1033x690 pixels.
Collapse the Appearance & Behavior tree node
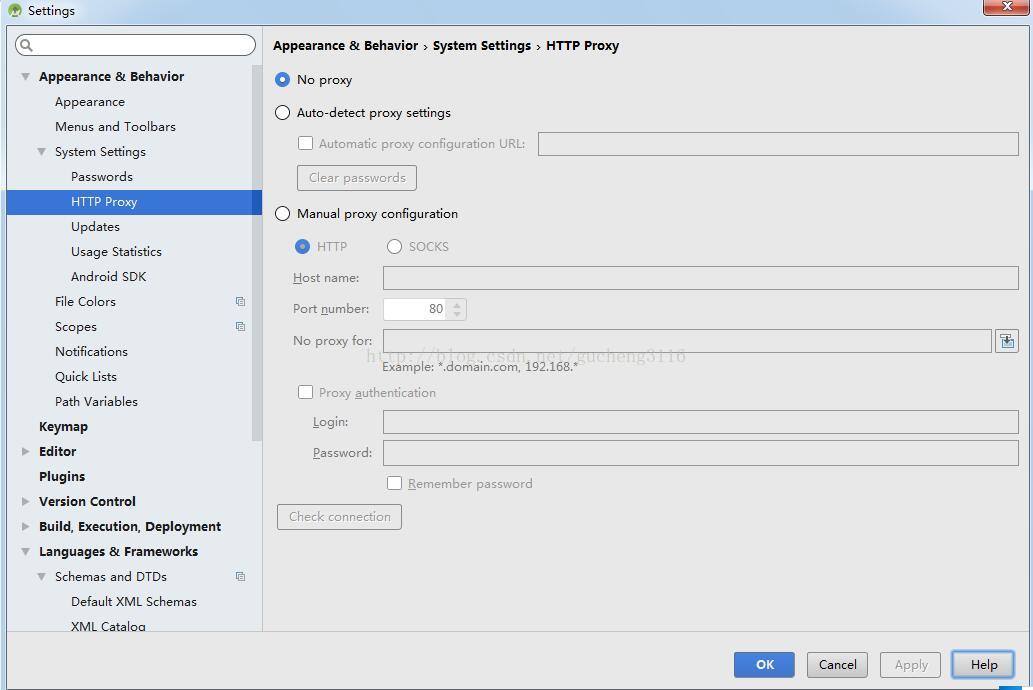point(25,76)
